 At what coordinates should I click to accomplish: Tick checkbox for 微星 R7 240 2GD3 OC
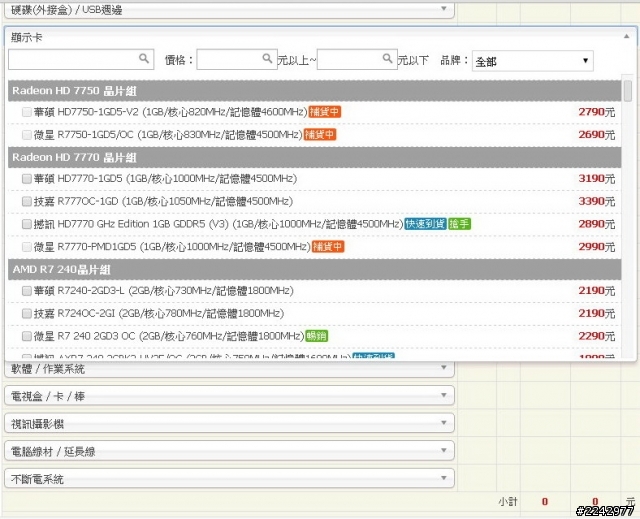[27, 336]
